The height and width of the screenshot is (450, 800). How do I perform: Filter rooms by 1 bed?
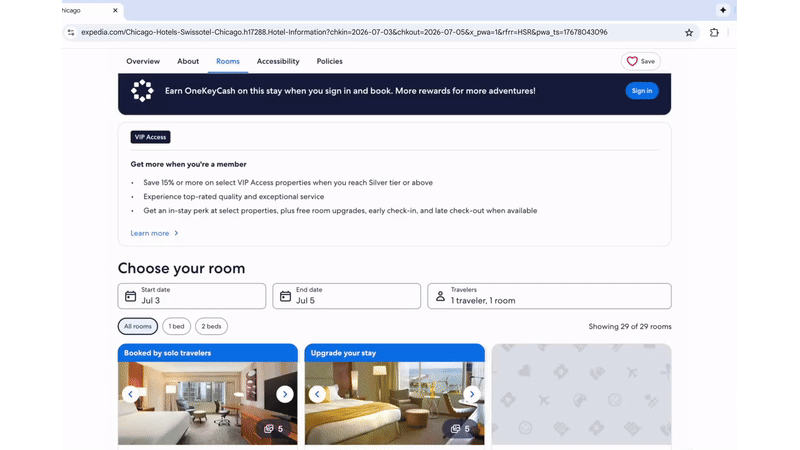pos(177,326)
